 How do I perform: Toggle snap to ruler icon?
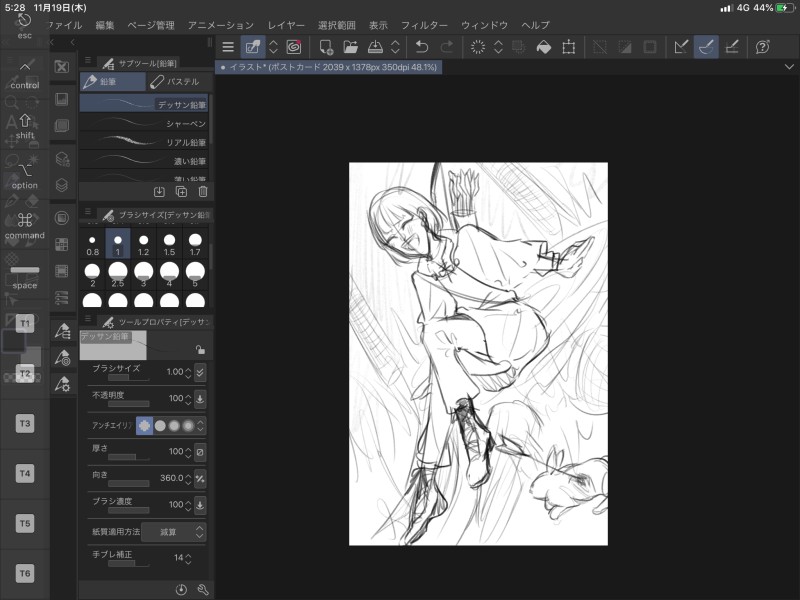pyautogui.click(x=681, y=47)
